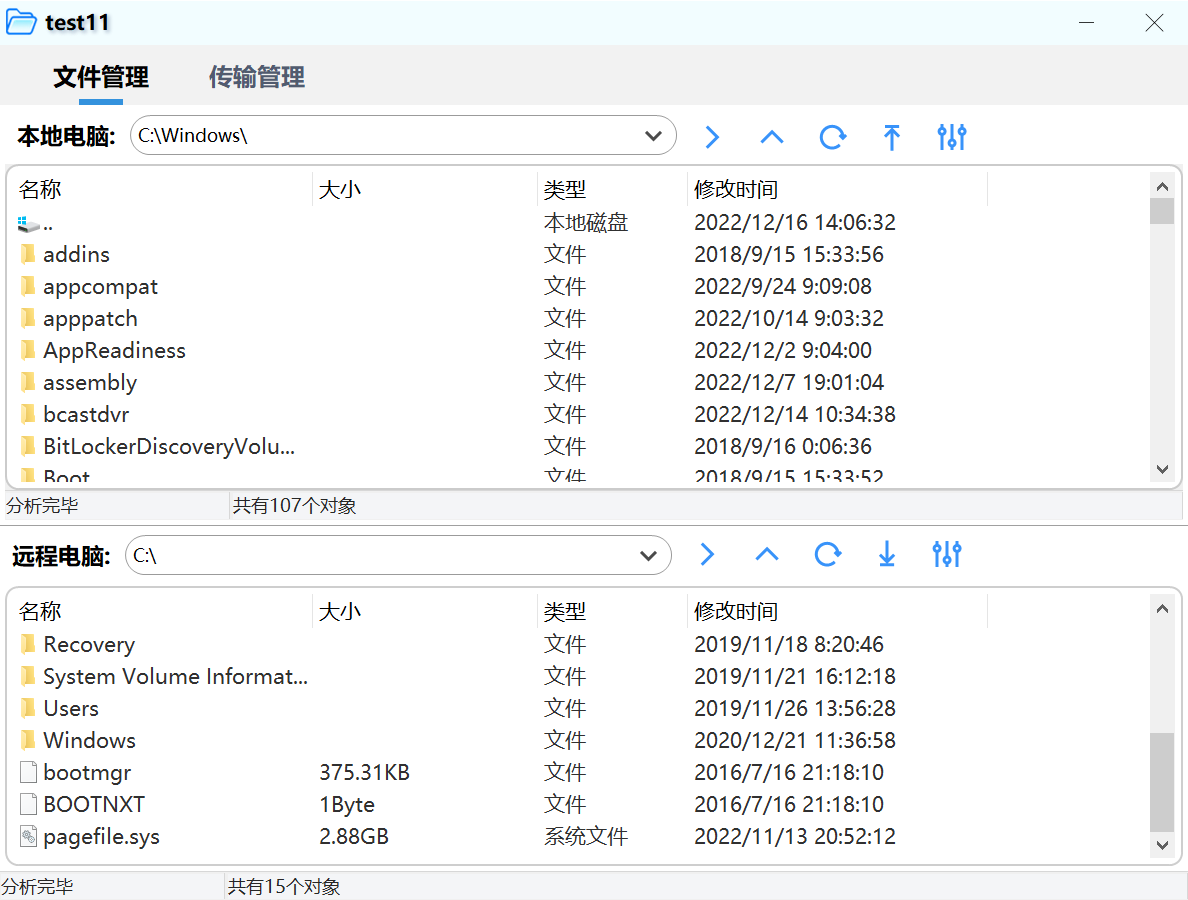Close the test11 window
1188x900 pixels.
1154,23
